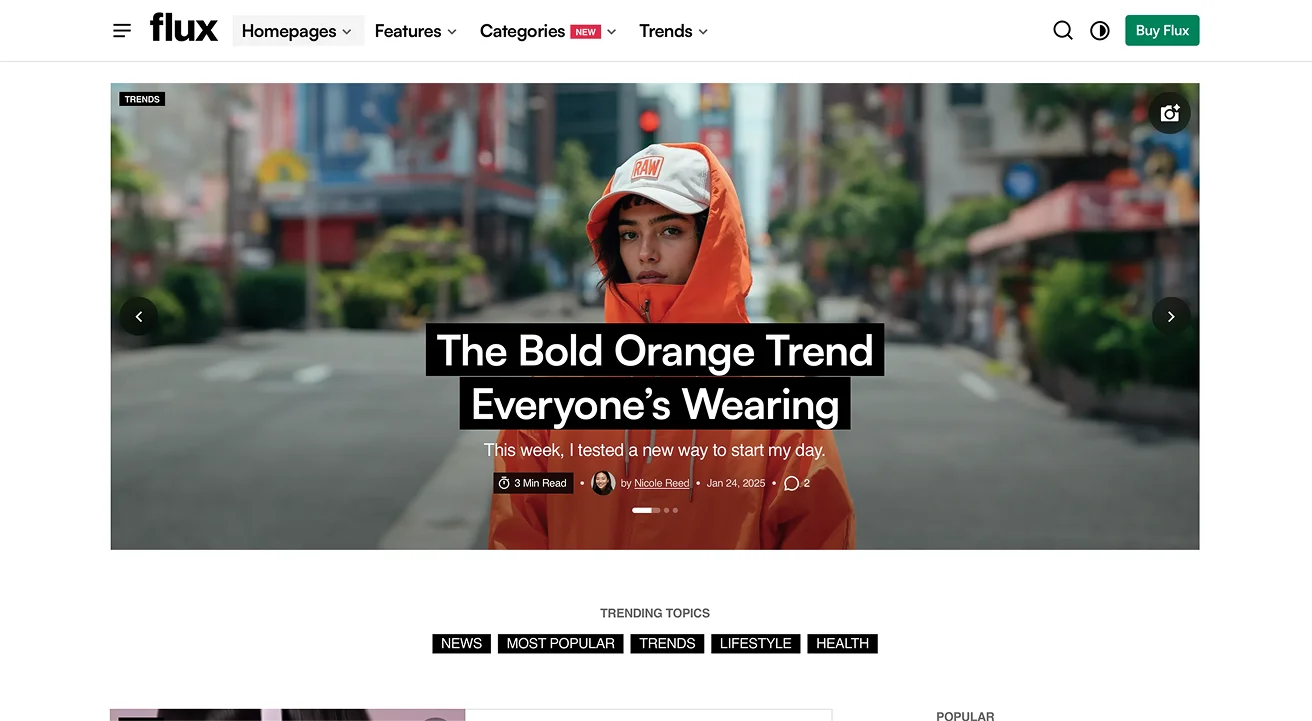This screenshot has width=1312, height=721.
Task: Click the 3 Min Read clock badge
Action: 533,483
